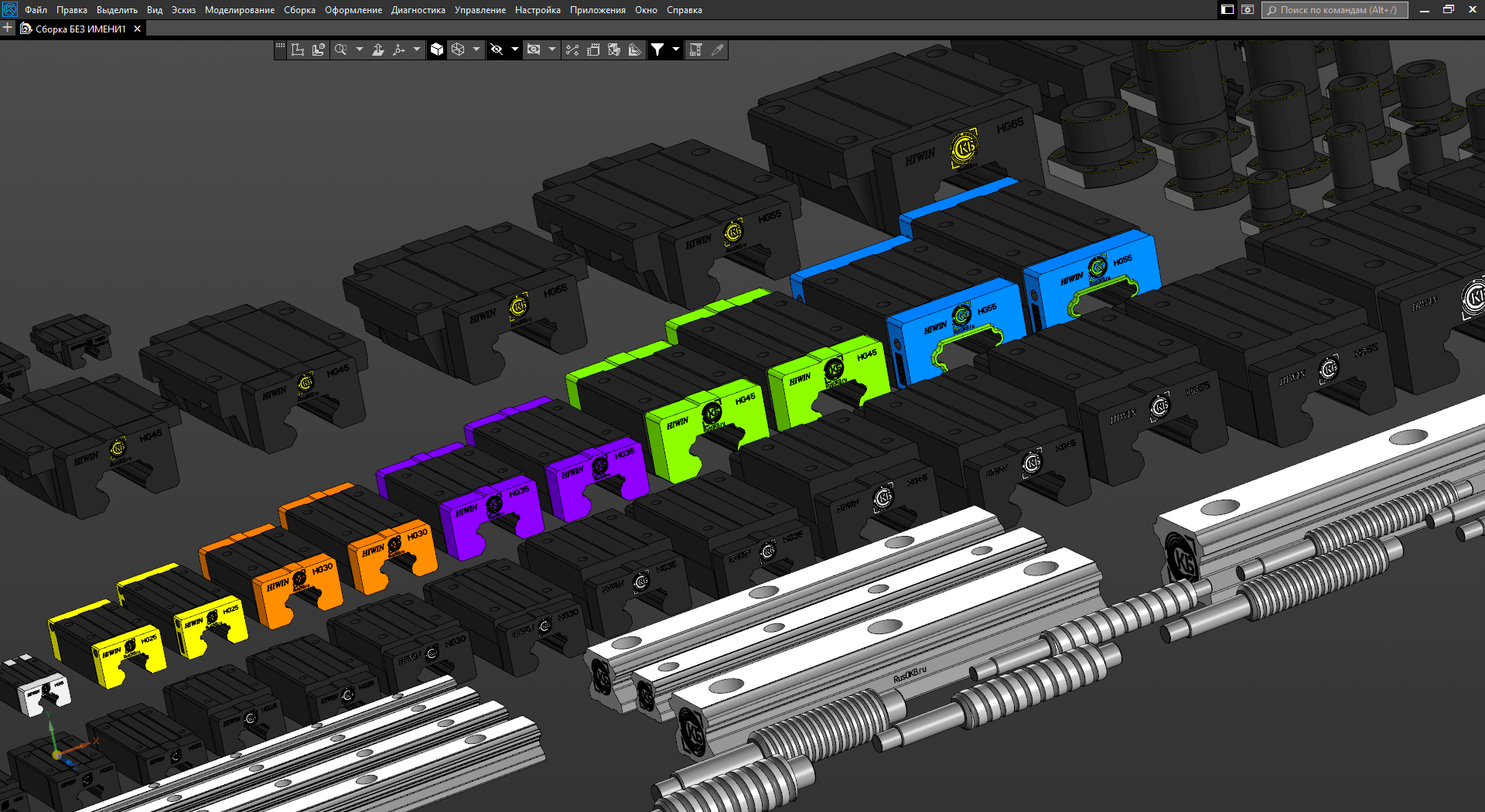Click the new document plus button
This screenshot has height=812, width=1485.
(x=8, y=29)
